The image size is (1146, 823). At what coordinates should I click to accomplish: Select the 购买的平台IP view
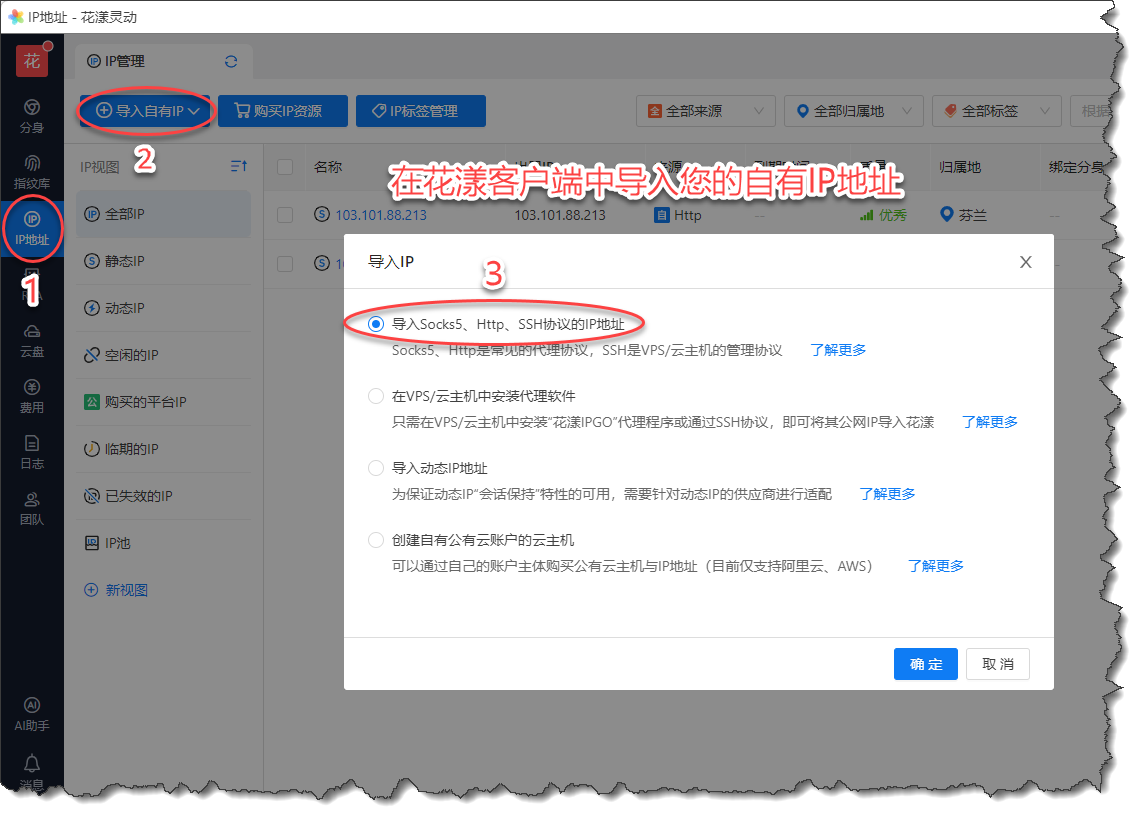pos(164,402)
